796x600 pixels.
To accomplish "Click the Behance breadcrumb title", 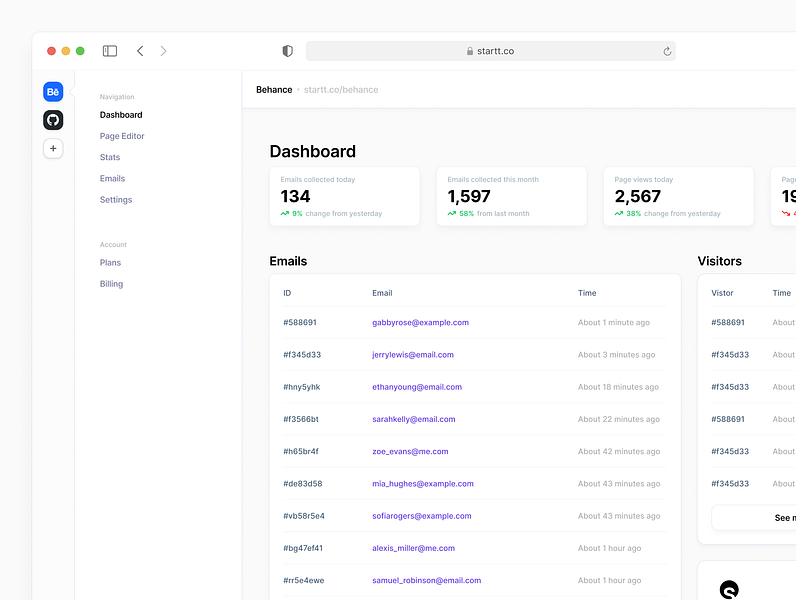I will [x=274, y=90].
